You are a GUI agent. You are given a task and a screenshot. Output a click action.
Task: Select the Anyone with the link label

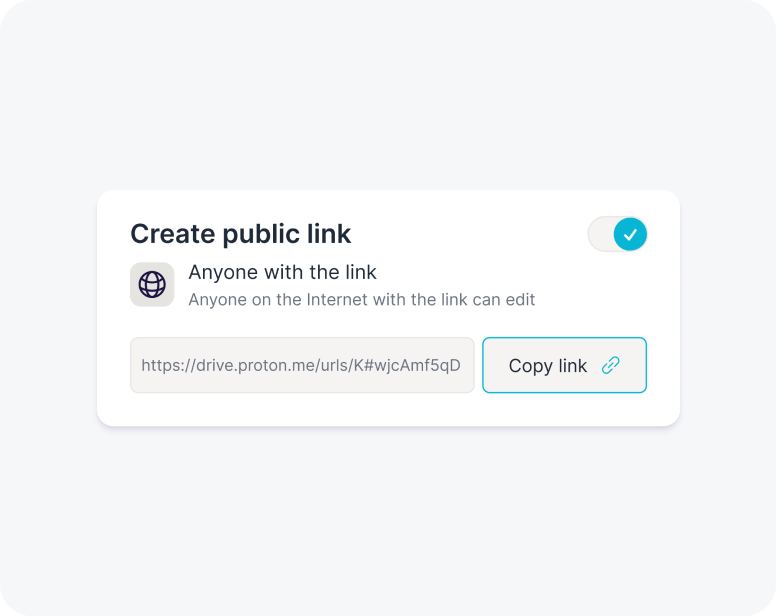282,272
